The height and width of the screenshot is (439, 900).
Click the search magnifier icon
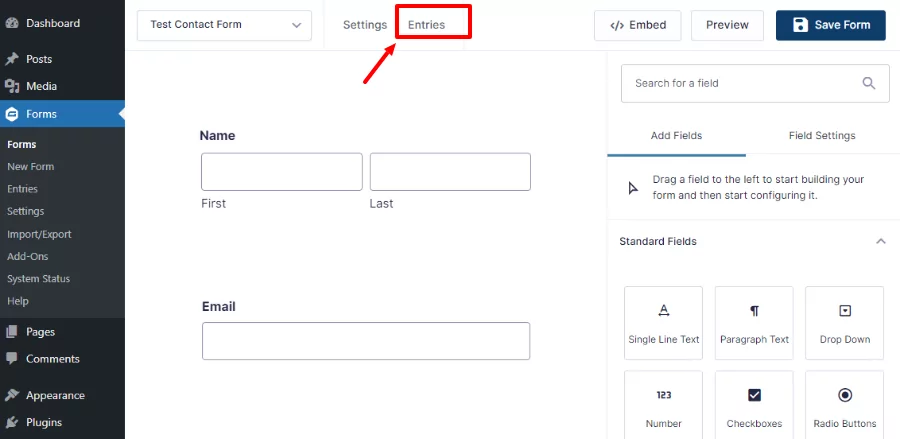(x=868, y=83)
